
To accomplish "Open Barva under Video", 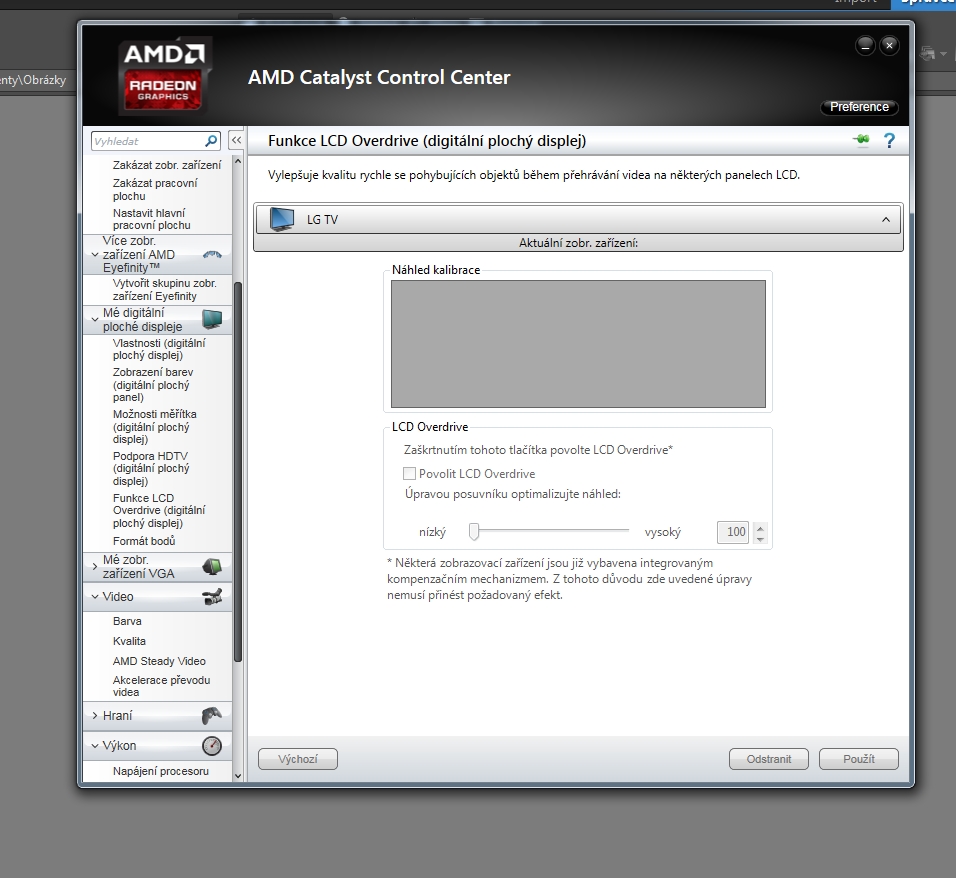I will tap(127, 621).
